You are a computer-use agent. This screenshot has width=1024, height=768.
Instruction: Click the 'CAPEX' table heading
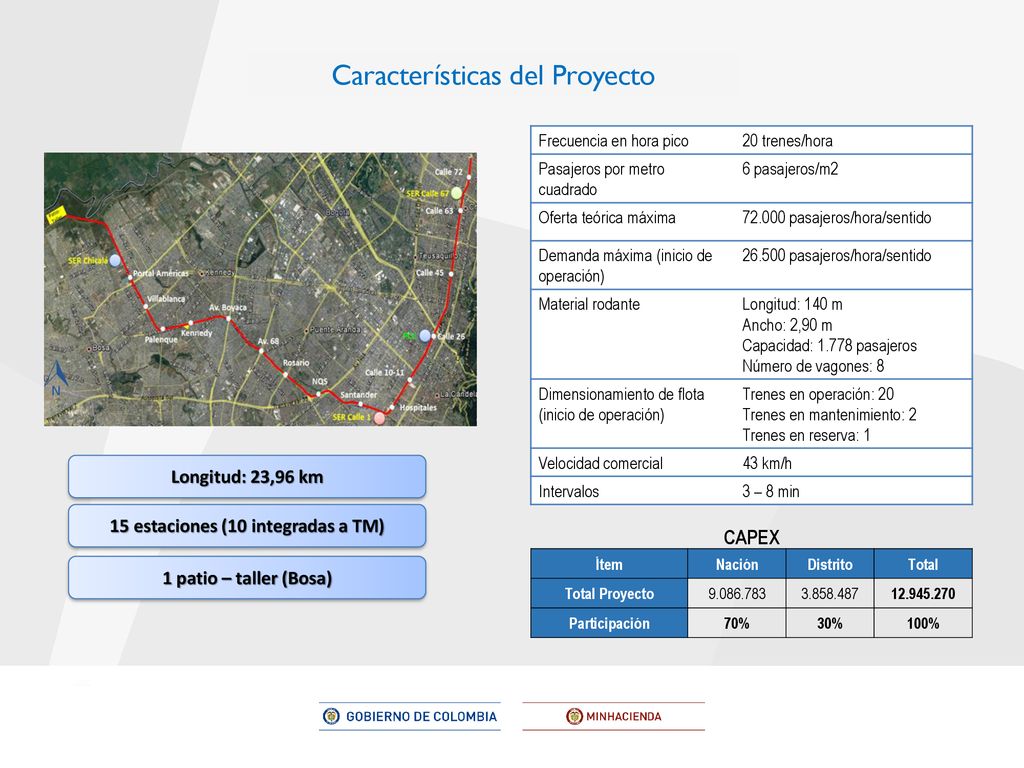(x=751, y=537)
